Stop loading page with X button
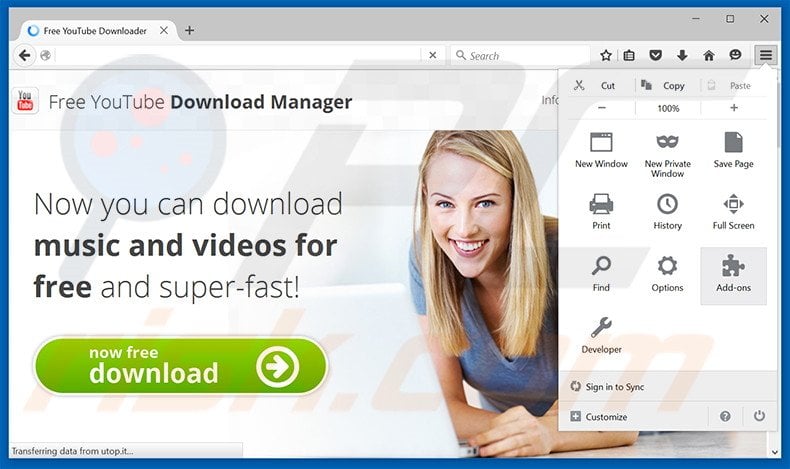Viewport: 790px width, 469px height. point(432,55)
